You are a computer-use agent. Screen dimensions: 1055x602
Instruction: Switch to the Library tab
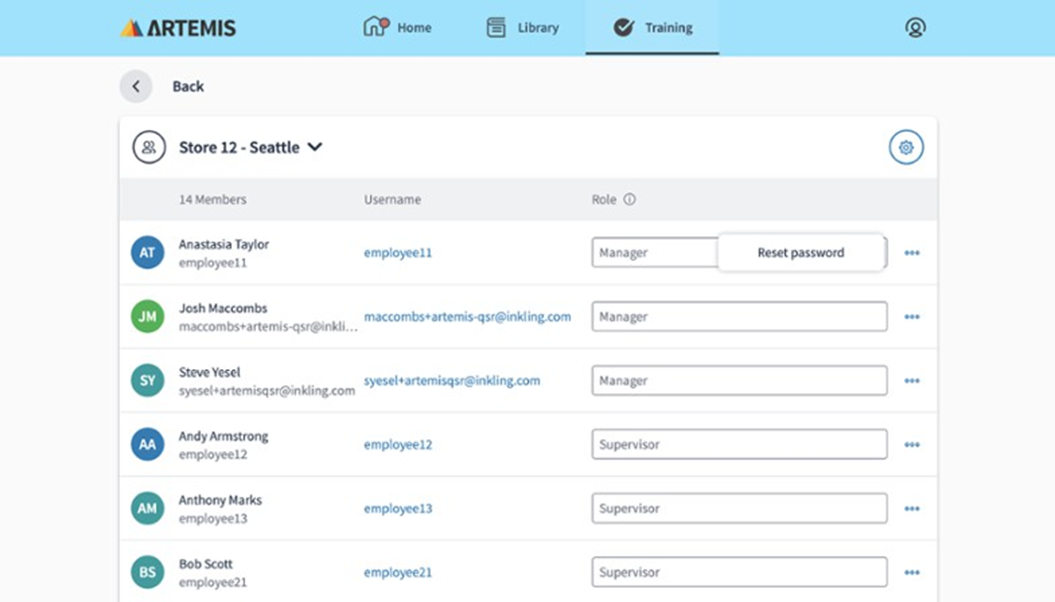pos(522,28)
